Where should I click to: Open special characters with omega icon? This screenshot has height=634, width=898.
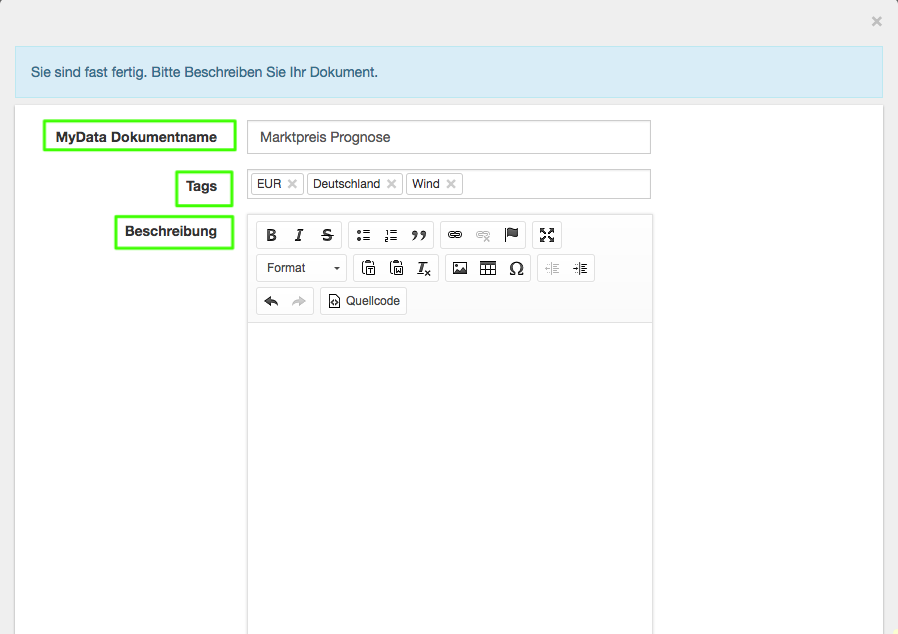coord(516,268)
